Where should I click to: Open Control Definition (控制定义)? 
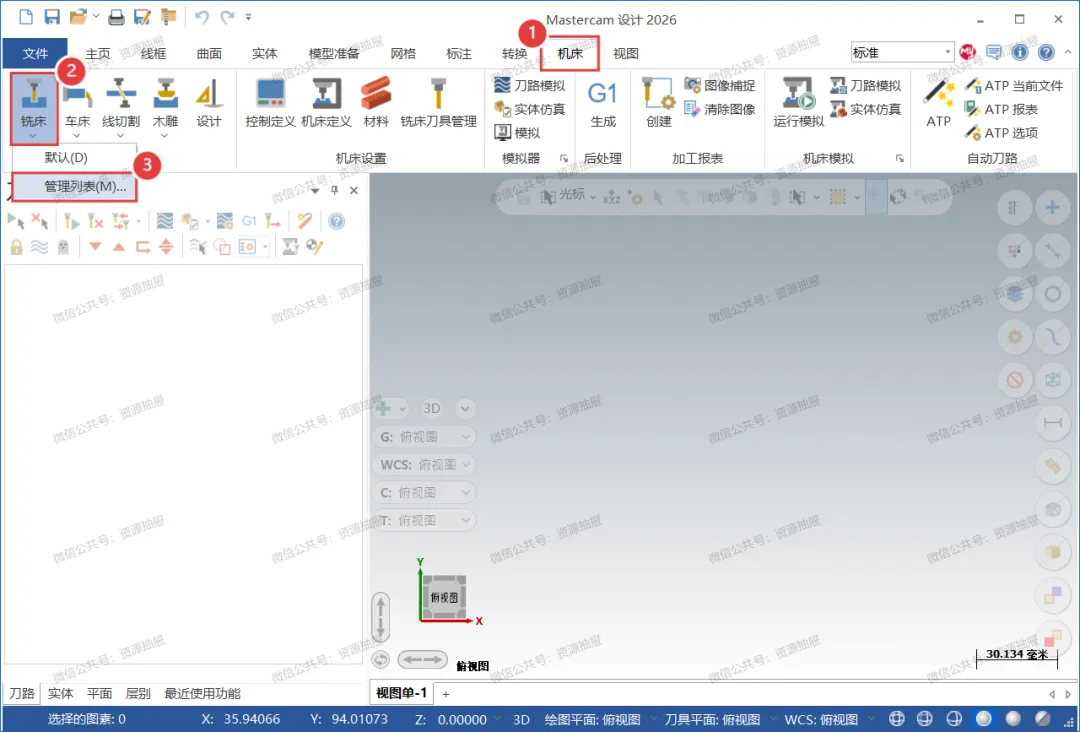pyautogui.click(x=270, y=103)
